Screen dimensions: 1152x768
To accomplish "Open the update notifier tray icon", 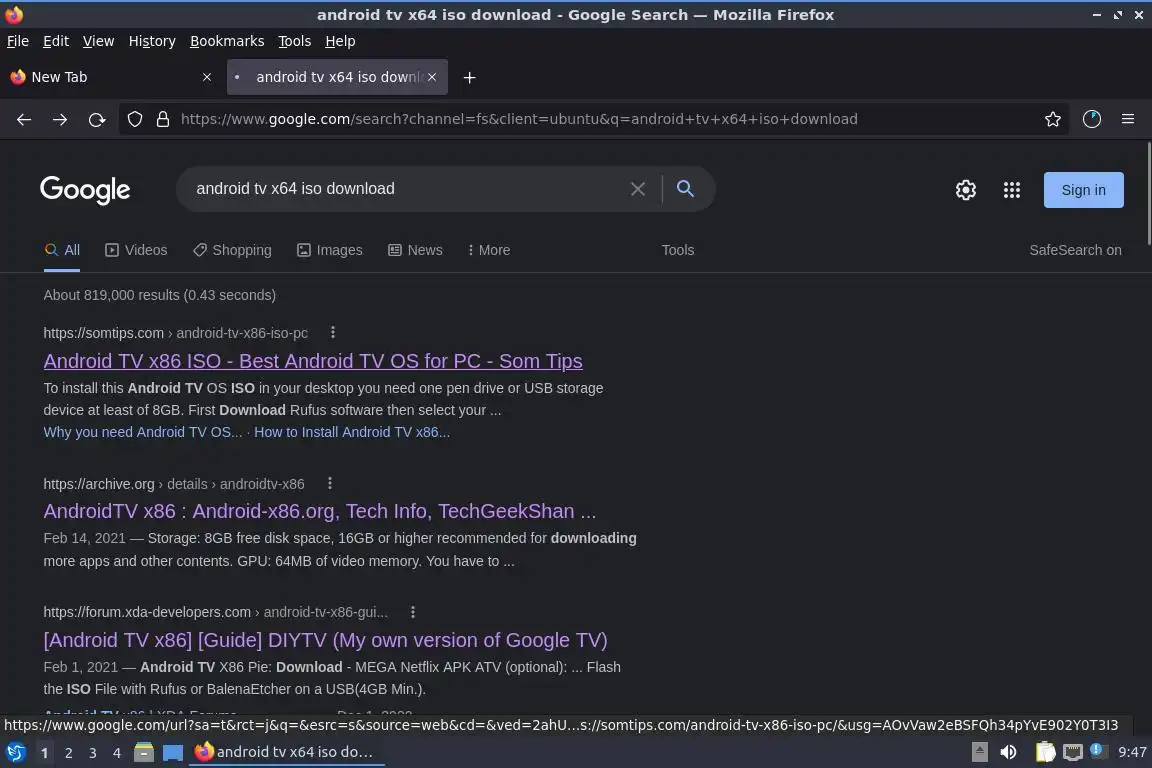I will pyautogui.click(x=1096, y=750).
